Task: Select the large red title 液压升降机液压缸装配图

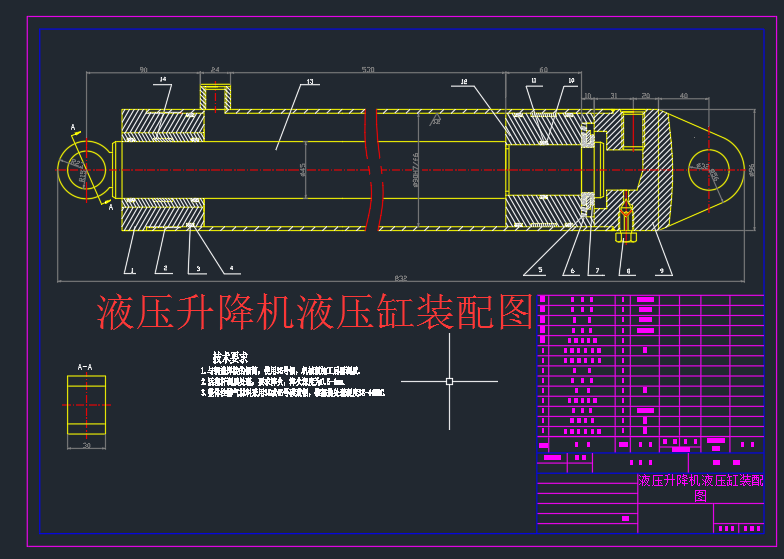Action: tap(315, 312)
